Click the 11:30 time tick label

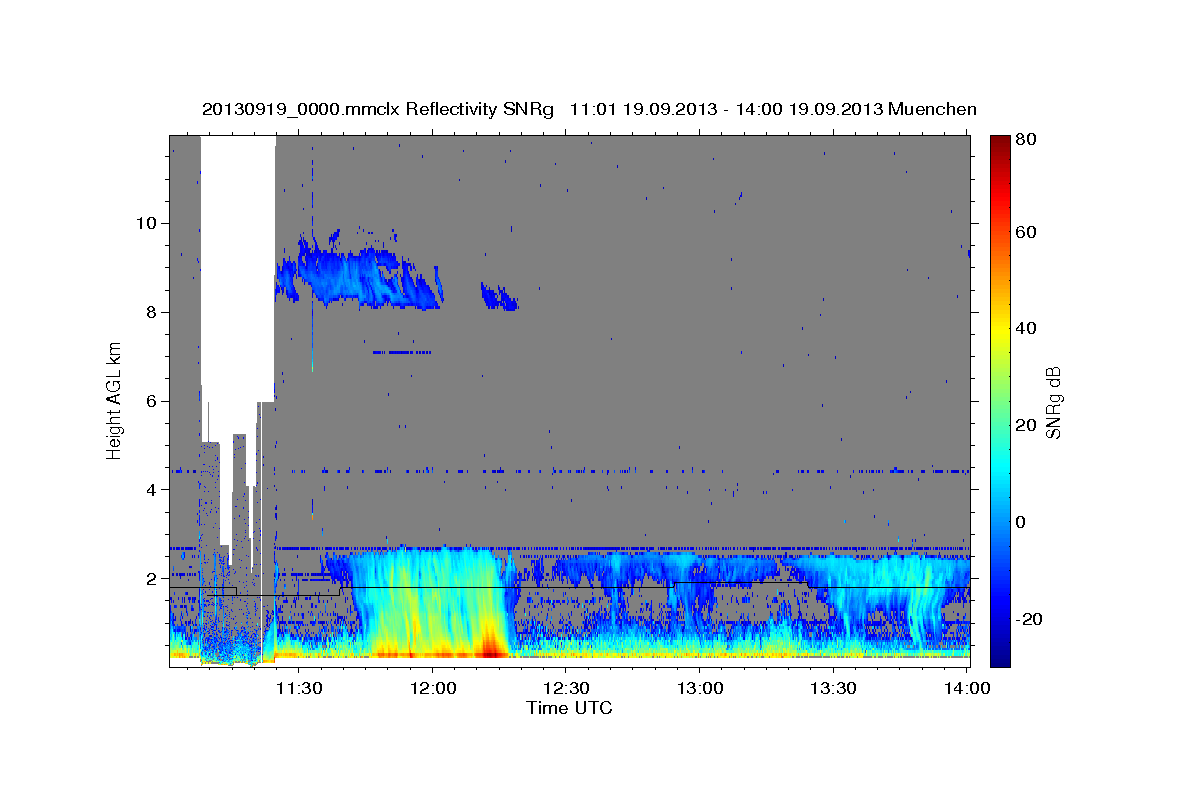299,688
